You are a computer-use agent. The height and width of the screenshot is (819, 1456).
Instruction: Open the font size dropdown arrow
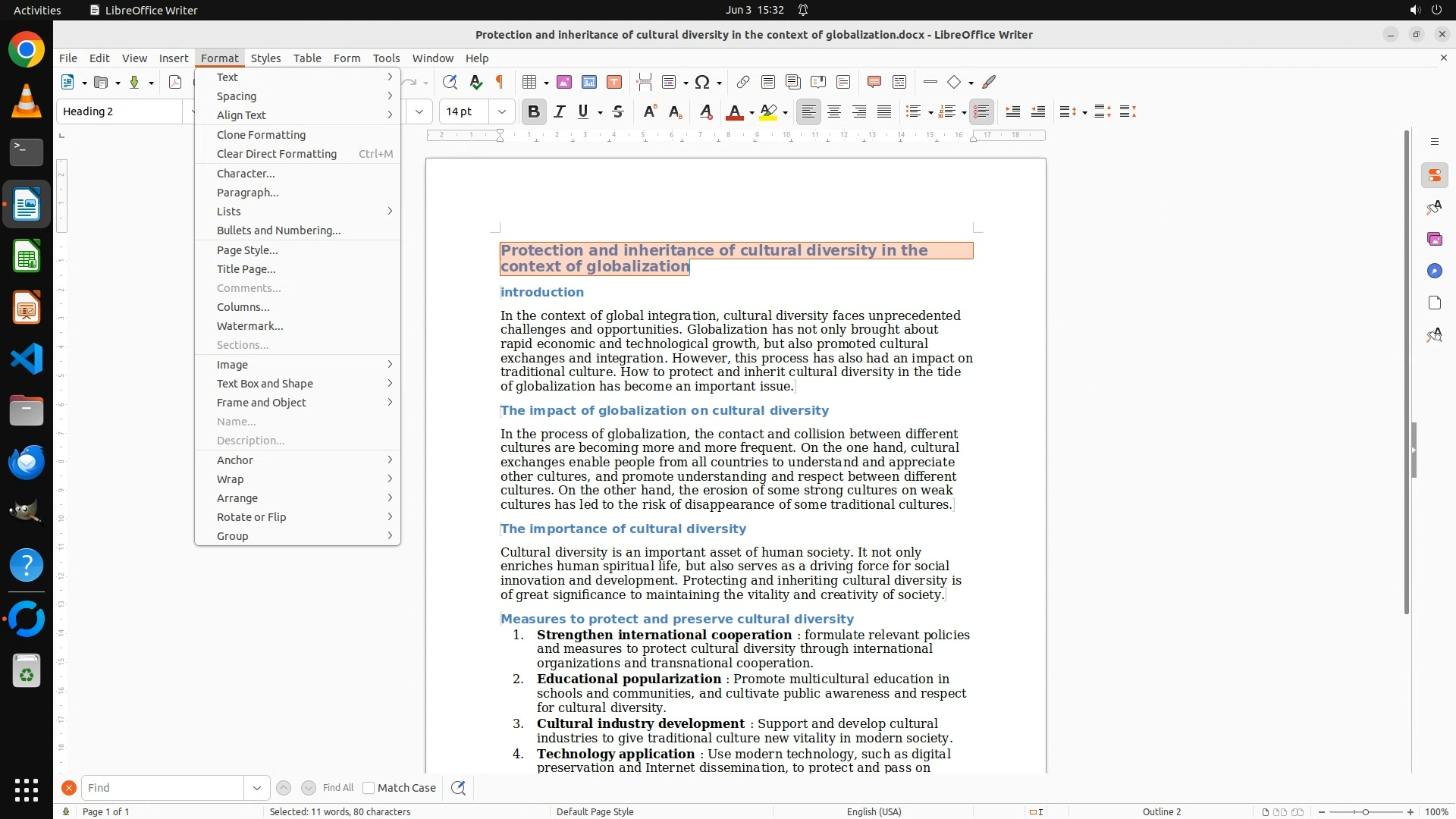click(x=502, y=112)
